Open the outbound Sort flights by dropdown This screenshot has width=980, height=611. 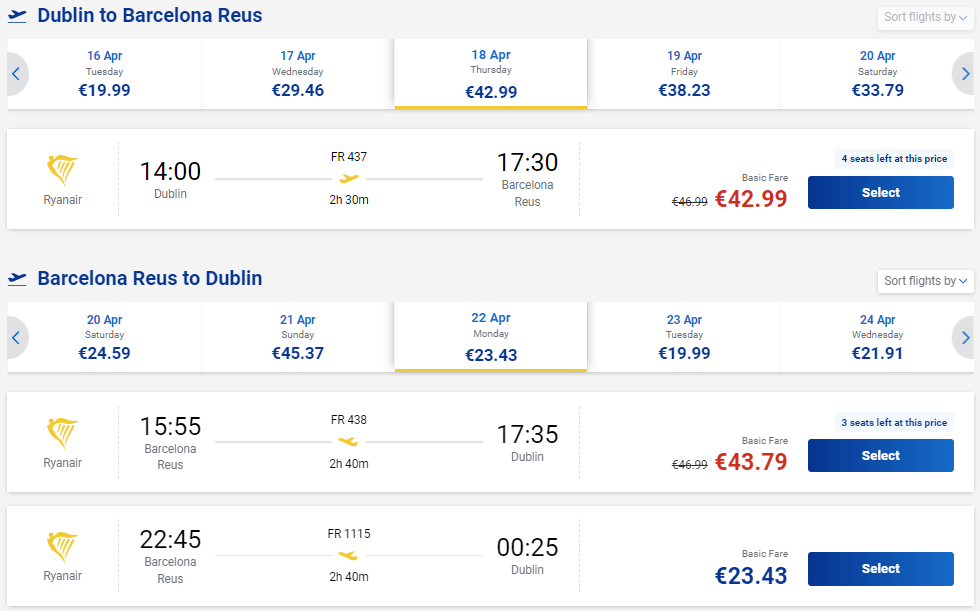coord(925,17)
